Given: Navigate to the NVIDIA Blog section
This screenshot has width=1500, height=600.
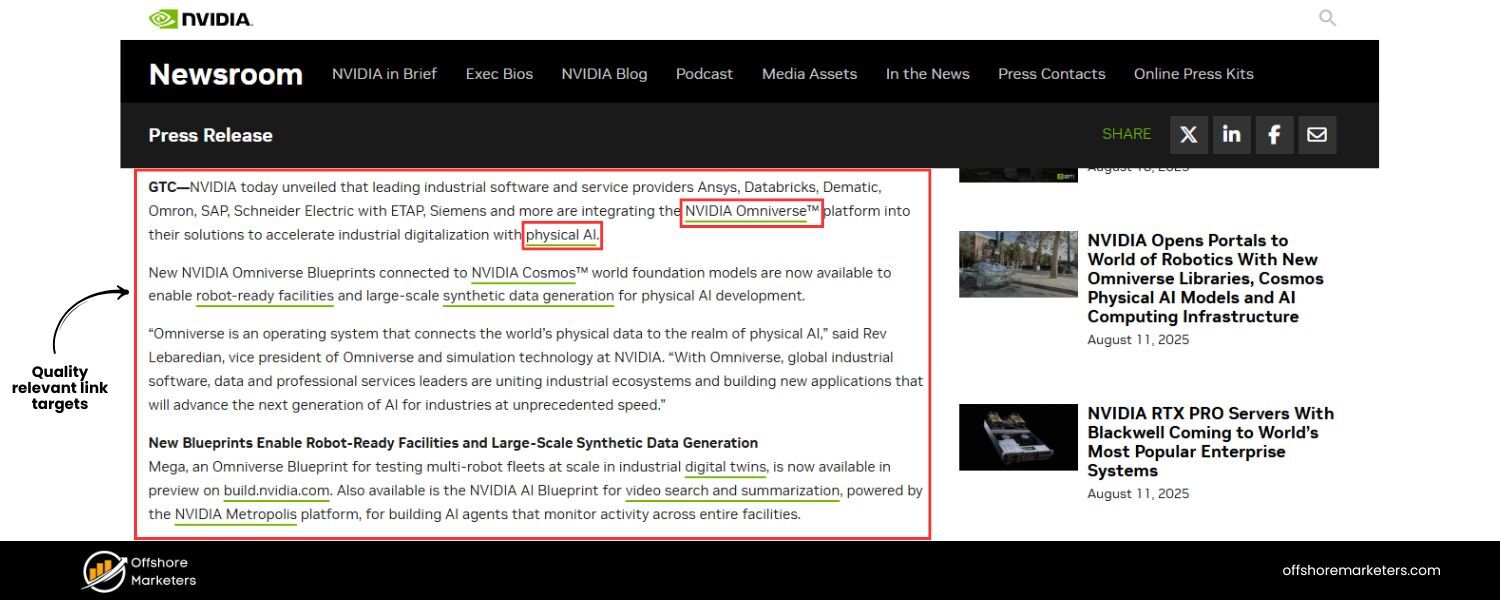Looking at the screenshot, I should coord(604,73).
